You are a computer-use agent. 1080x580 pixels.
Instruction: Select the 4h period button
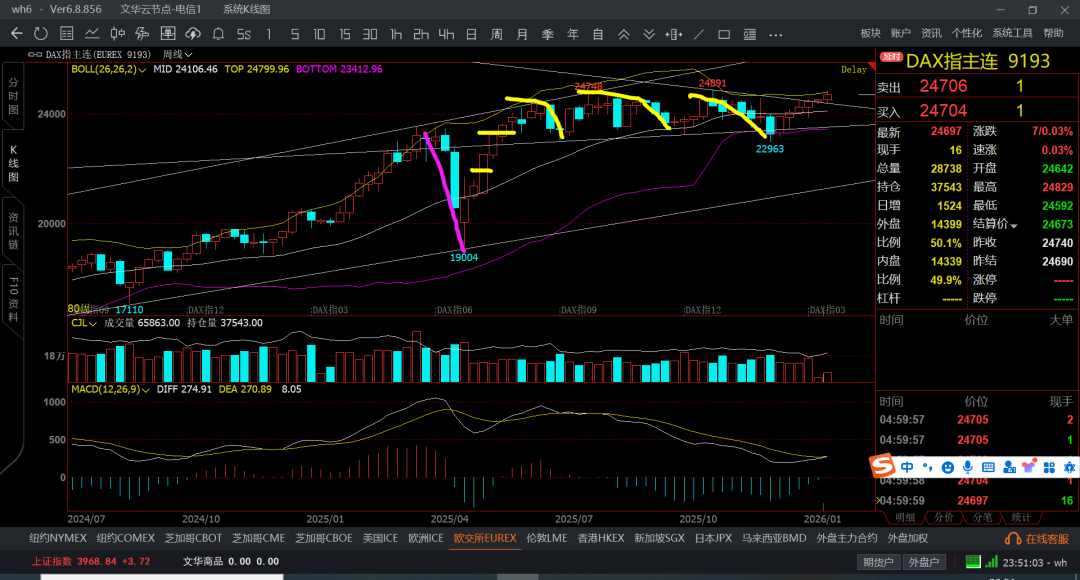click(446, 34)
